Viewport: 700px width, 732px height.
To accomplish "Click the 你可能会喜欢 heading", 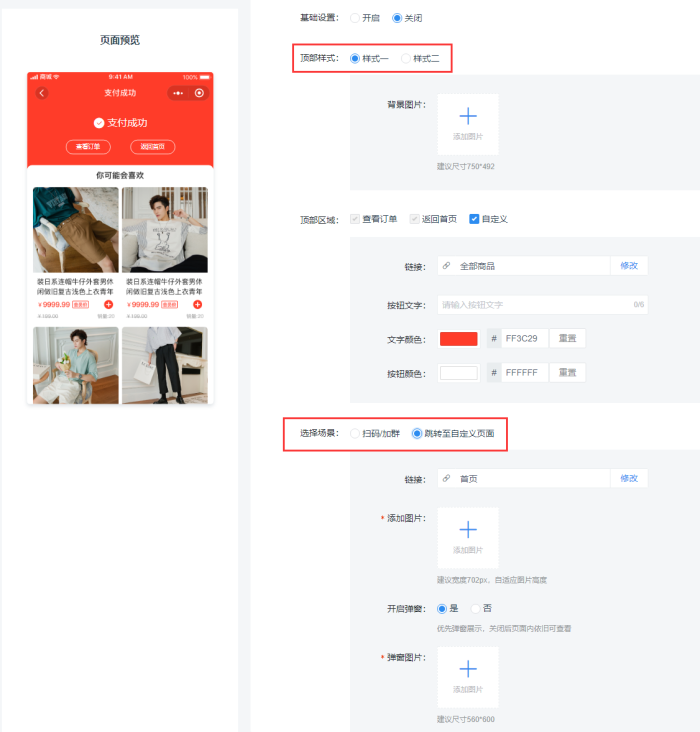I will click(x=120, y=176).
